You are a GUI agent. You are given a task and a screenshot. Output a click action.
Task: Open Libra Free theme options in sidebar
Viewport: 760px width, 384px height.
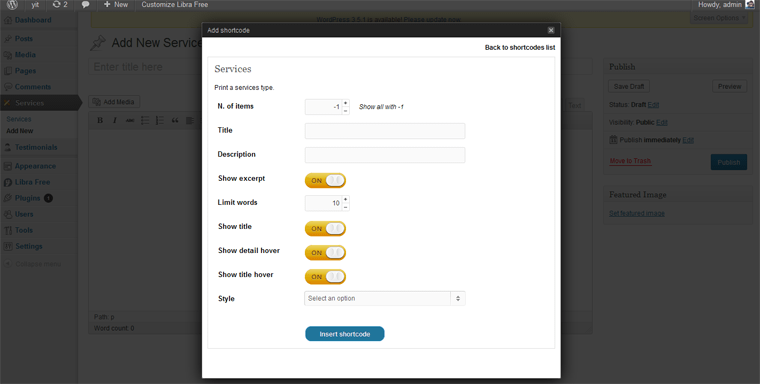(32, 182)
